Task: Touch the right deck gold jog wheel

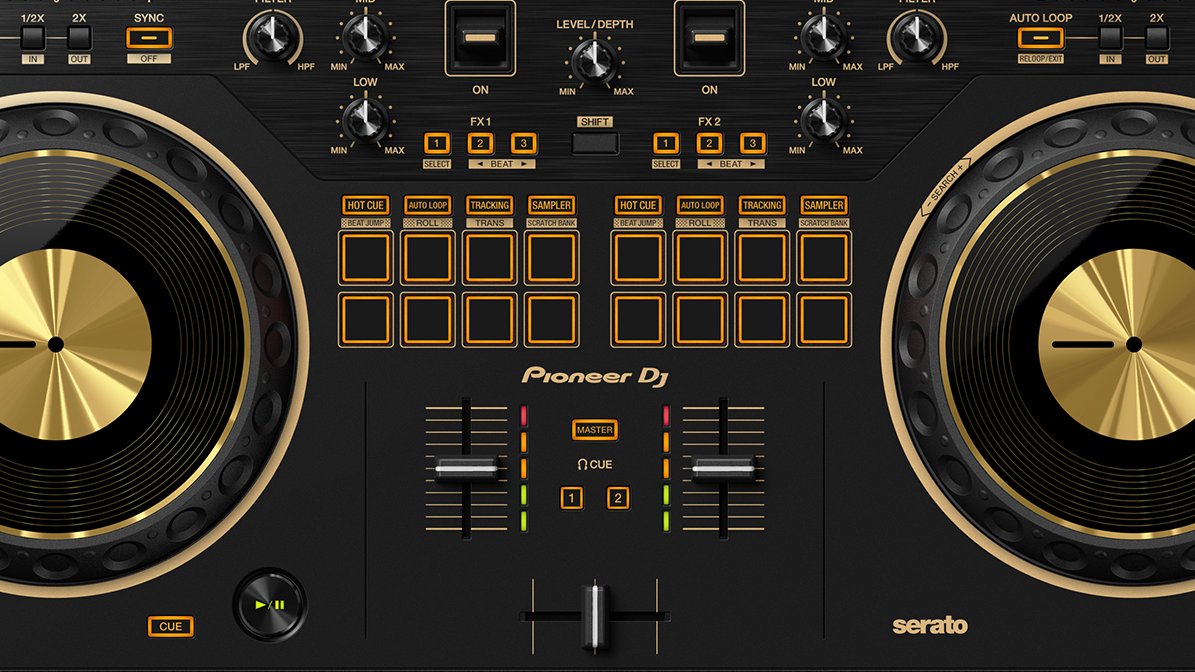Action: tap(1134, 344)
